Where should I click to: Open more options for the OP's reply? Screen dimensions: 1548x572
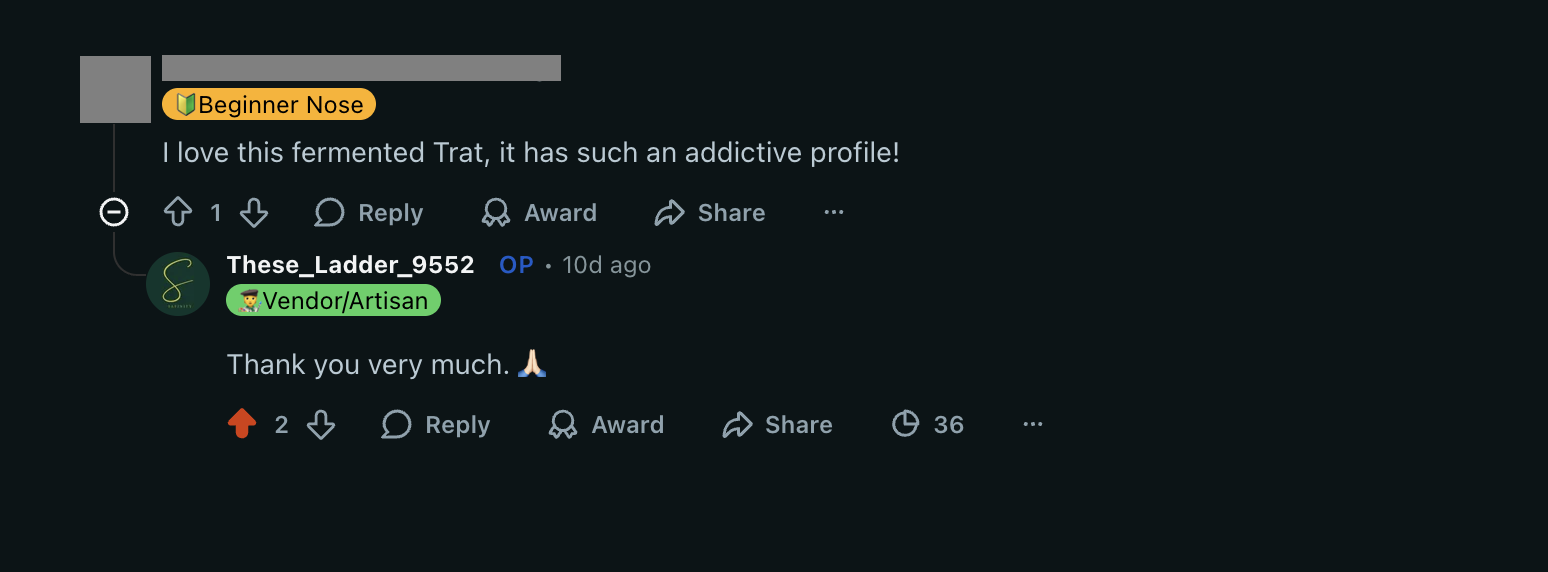tap(1032, 424)
